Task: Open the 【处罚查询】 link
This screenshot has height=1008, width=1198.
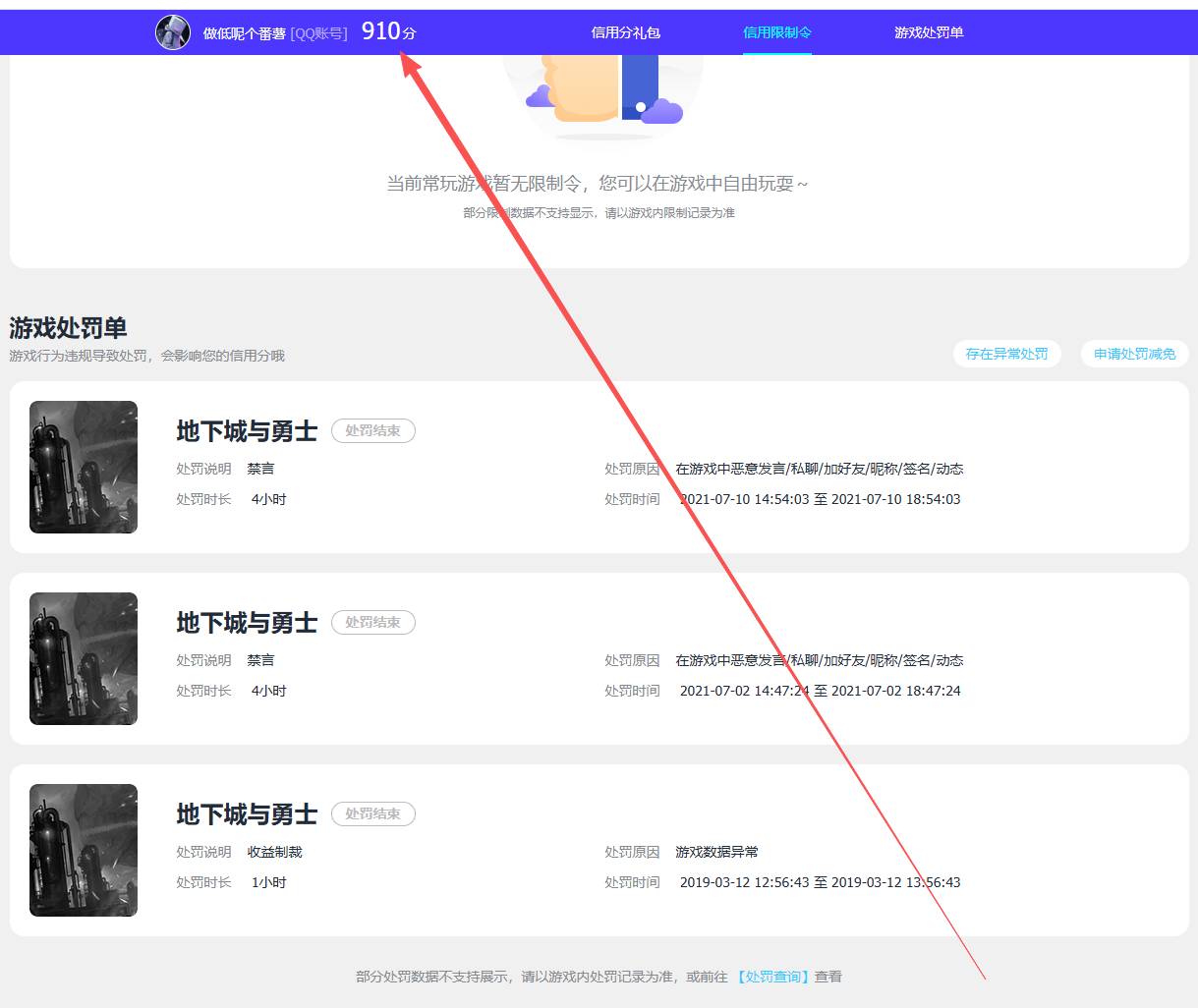Action: coord(773,977)
